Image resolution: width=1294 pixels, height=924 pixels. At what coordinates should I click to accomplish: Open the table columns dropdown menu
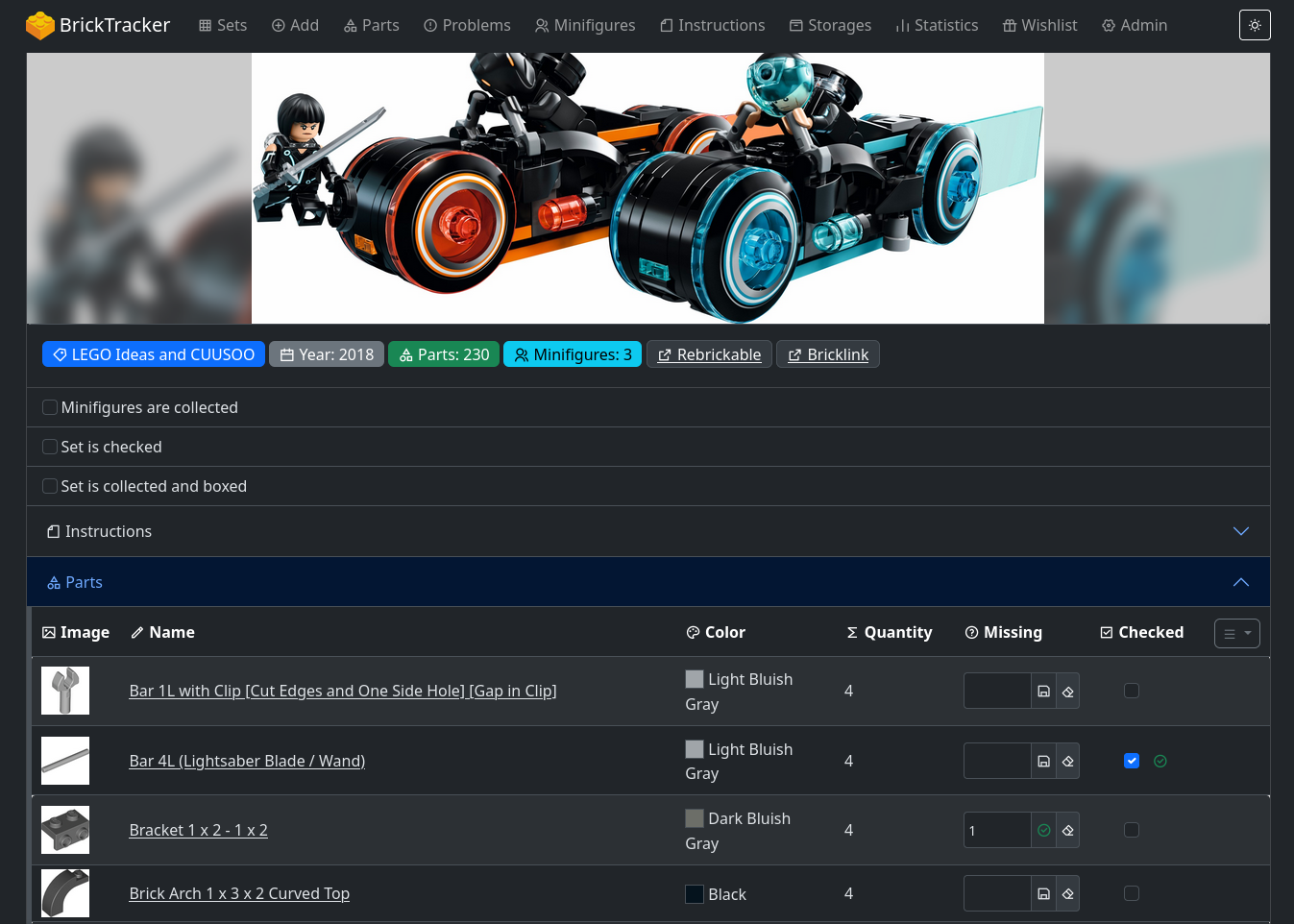point(1236,634)
